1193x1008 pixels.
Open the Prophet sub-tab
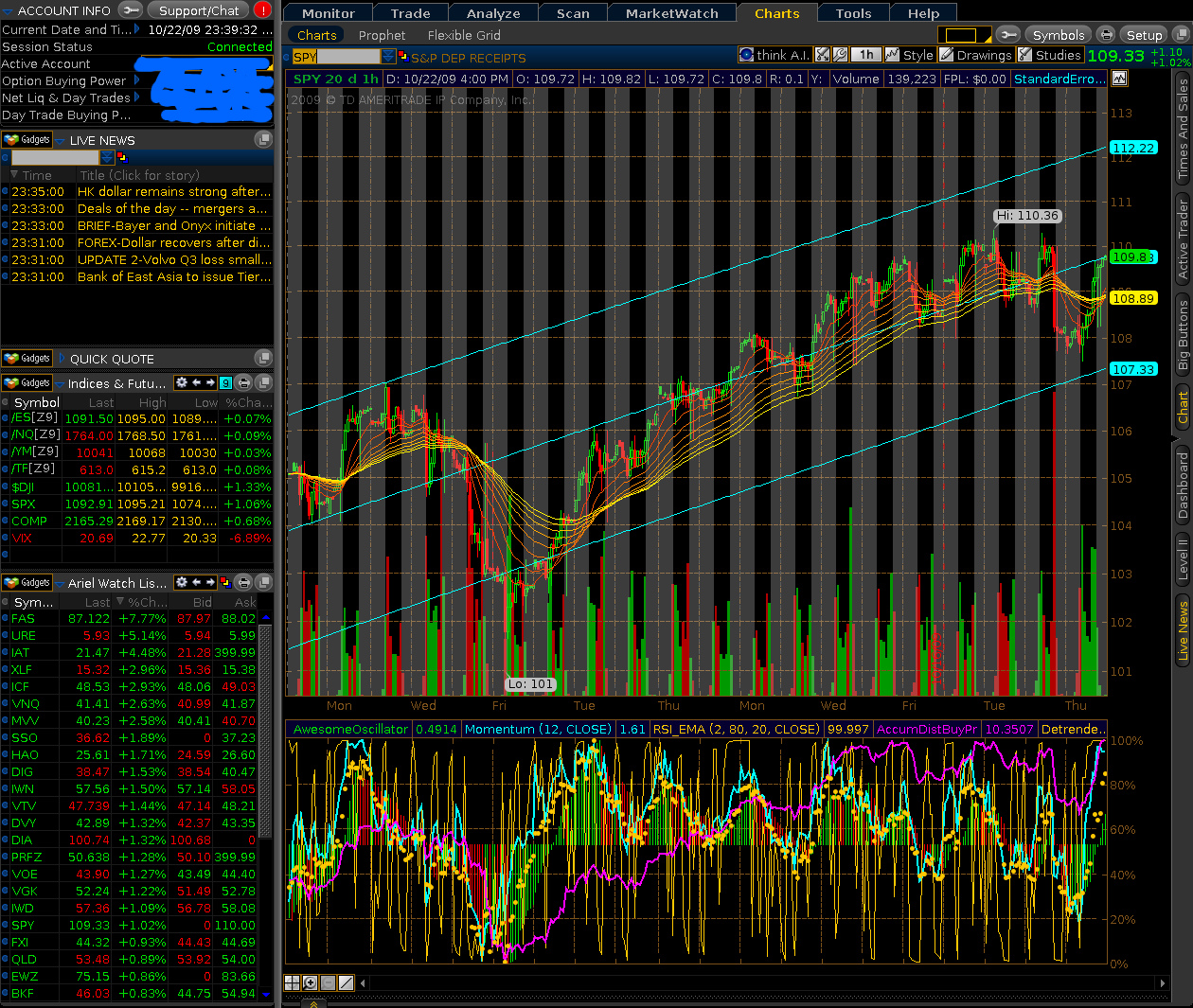click(382, 35)
